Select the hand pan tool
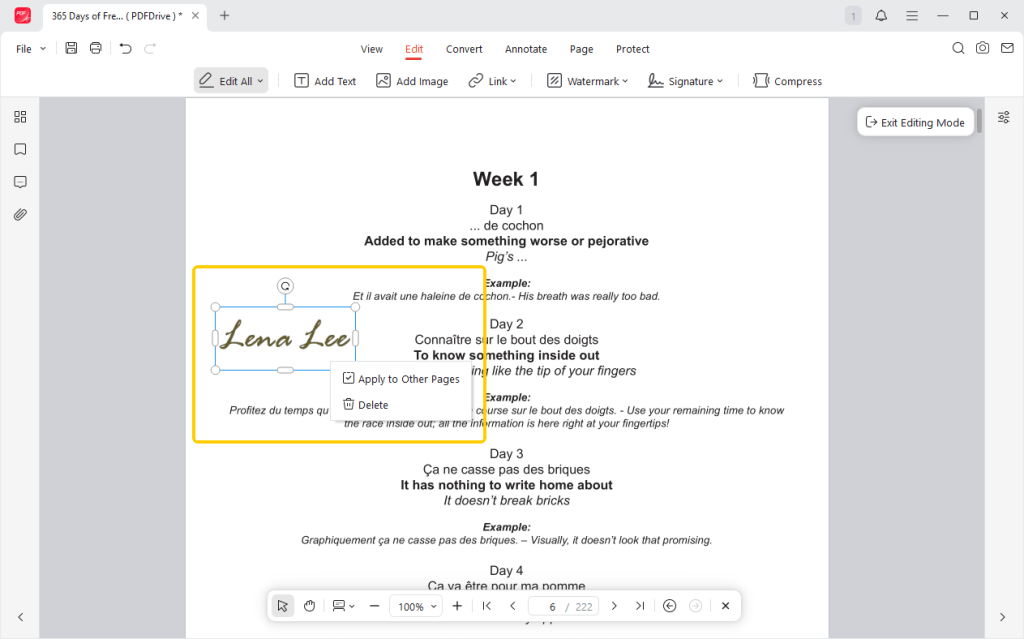Viewport: 1024px width, 639px height. click(x=309, y=606)
